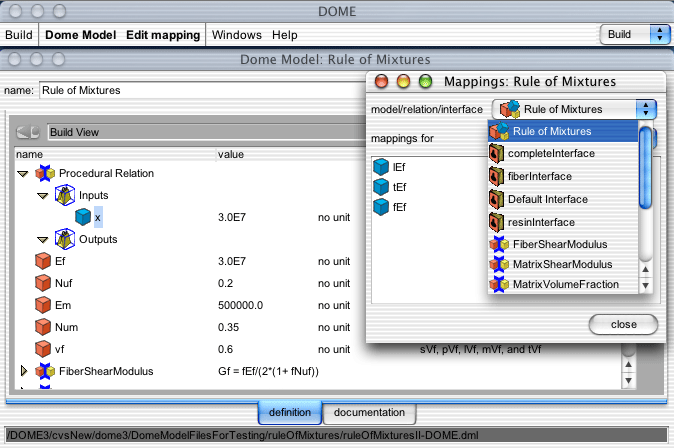Click the model tree scroll down arrow
The image size is (674, 448).
[628, 380]
